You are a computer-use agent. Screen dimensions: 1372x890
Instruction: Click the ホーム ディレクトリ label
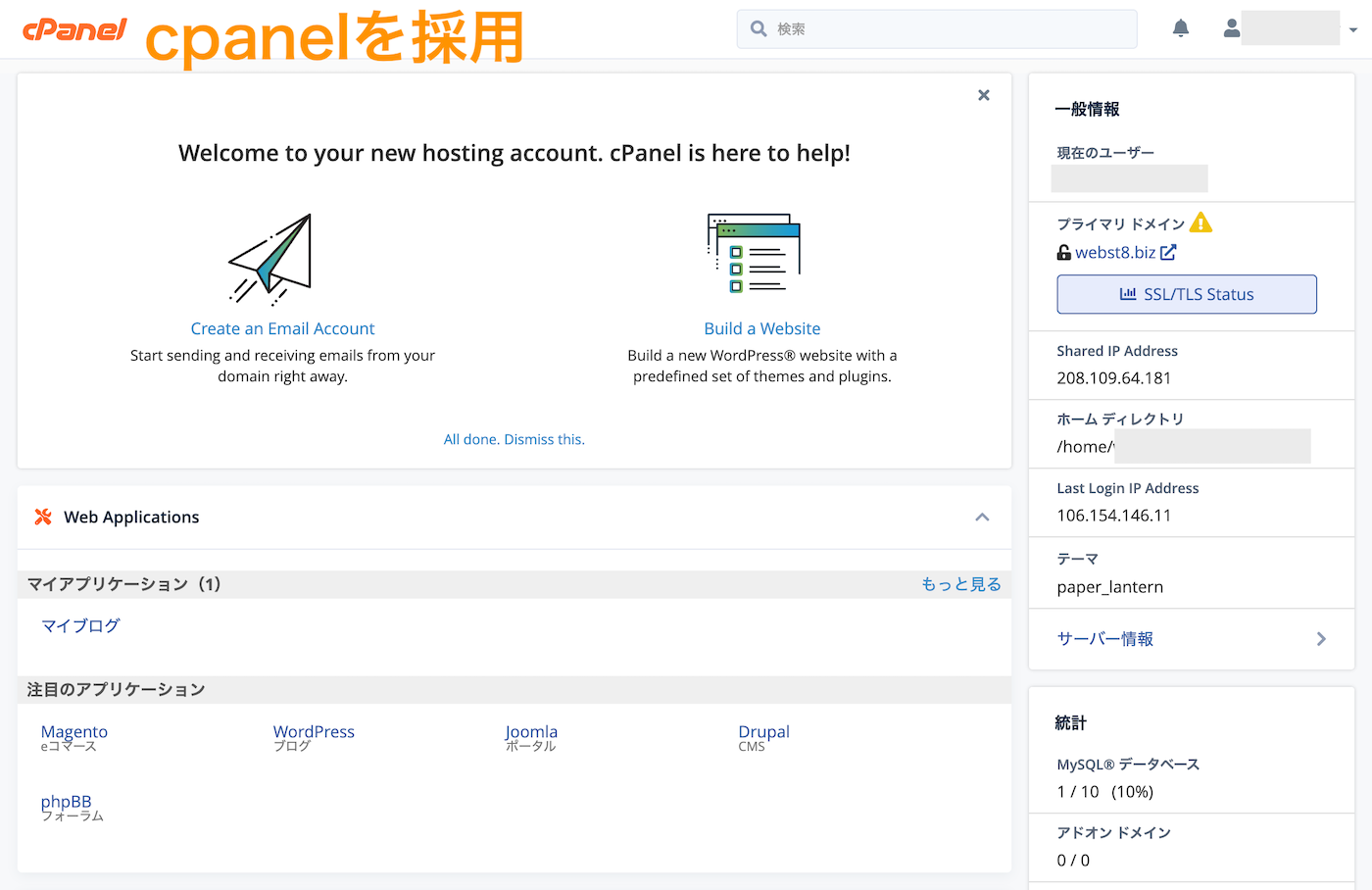[1120, 420]
